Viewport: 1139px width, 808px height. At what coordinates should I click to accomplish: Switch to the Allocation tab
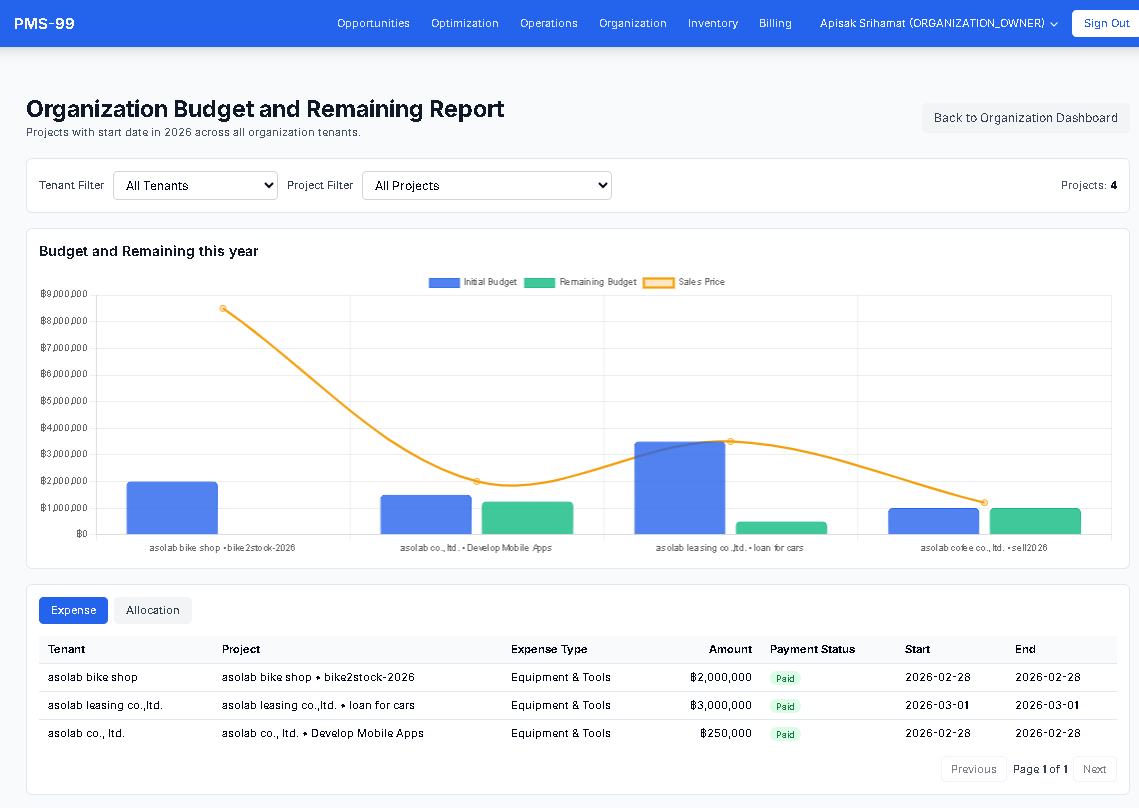coord(152,610)
